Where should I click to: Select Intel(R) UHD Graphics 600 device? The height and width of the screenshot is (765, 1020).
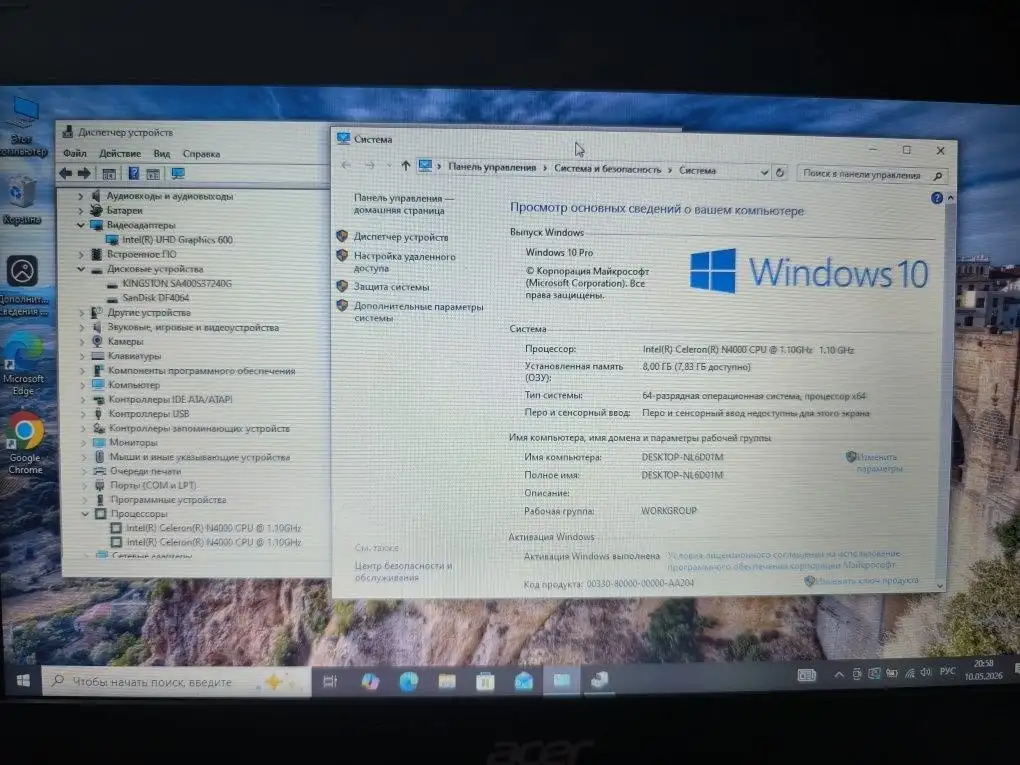[x=177, y=239]
